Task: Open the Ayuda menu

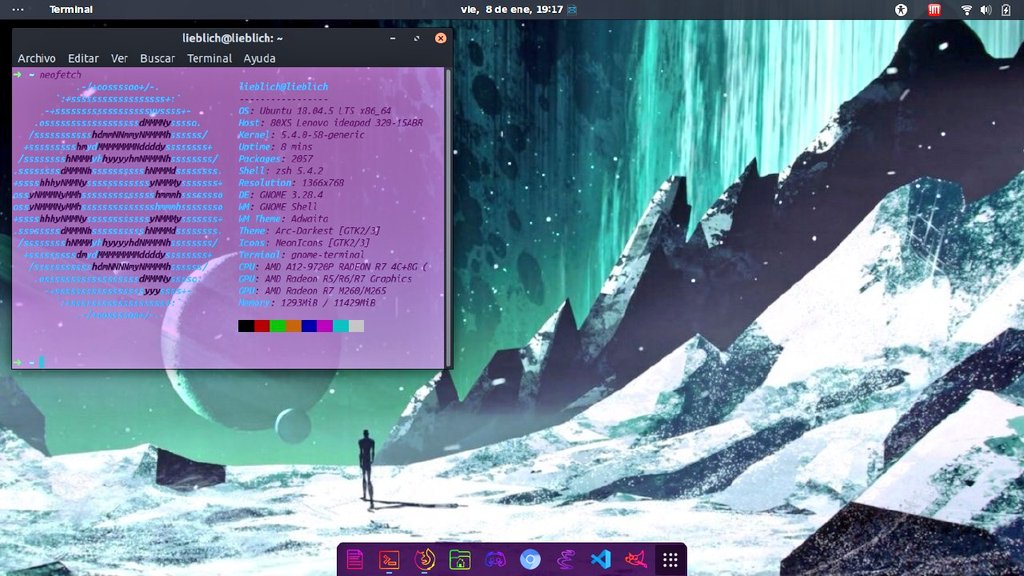Action: 259,59
